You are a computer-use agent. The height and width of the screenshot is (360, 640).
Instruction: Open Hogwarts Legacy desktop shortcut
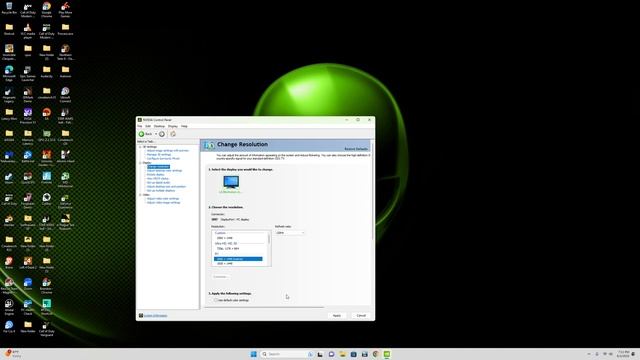tap(9, 95)
